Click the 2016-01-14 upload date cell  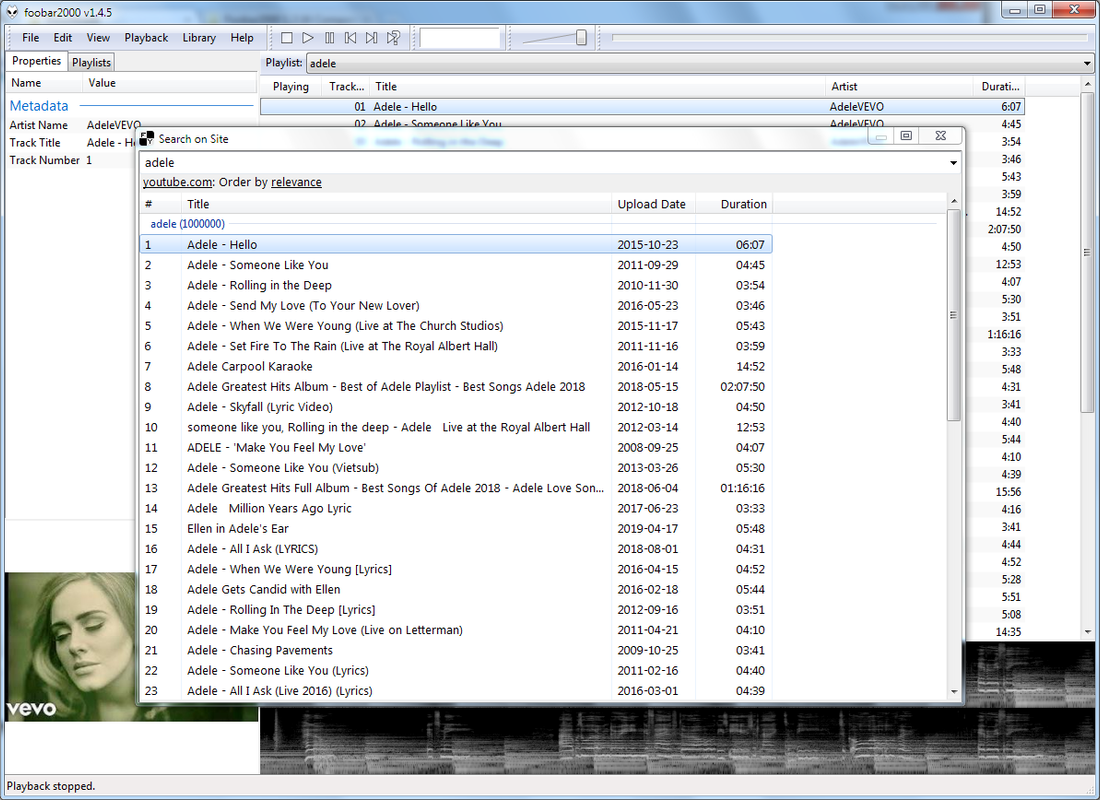click(x=648, y=366)
